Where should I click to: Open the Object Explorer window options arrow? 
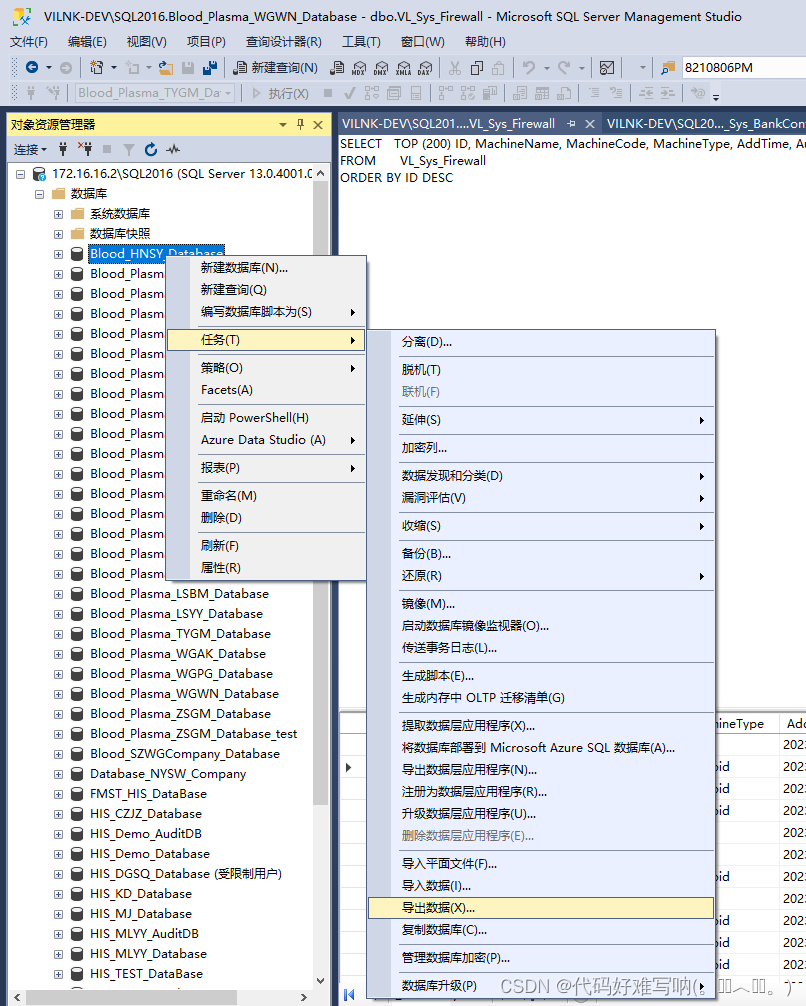pos(283,124)
